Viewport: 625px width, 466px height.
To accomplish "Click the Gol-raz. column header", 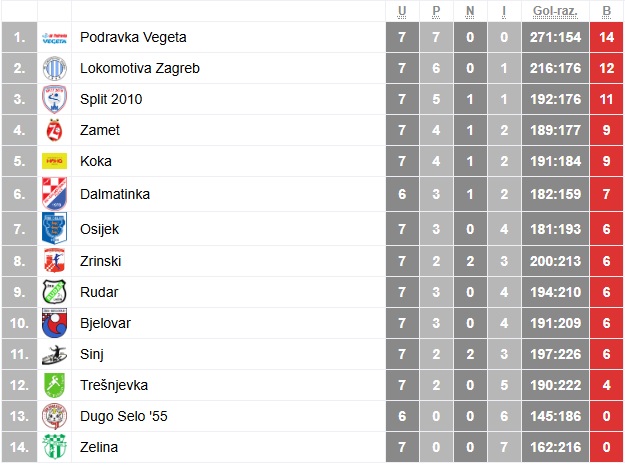I will (555, 11).
